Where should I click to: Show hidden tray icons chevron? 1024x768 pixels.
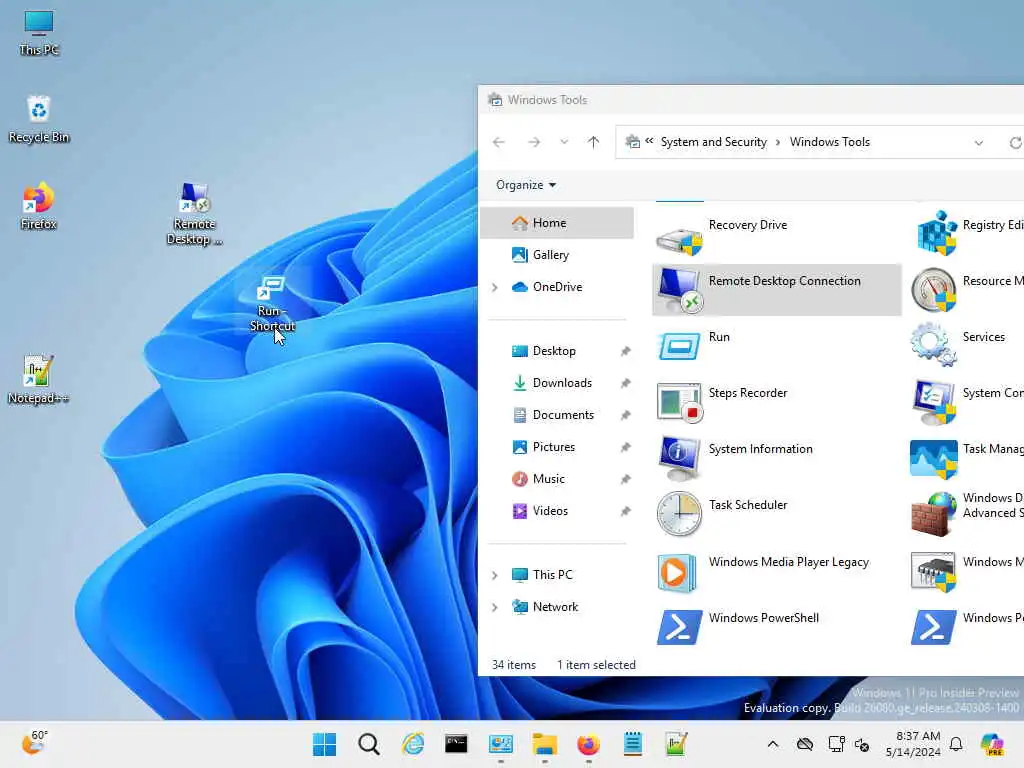(x=773, y=744)
